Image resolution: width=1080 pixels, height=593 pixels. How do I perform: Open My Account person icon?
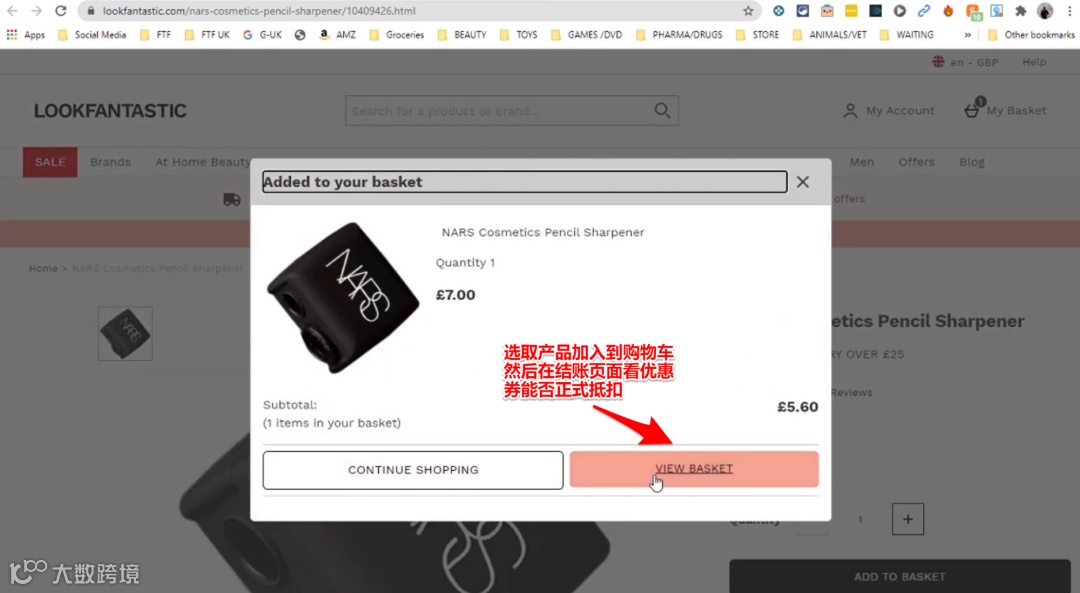click(851, 111)
